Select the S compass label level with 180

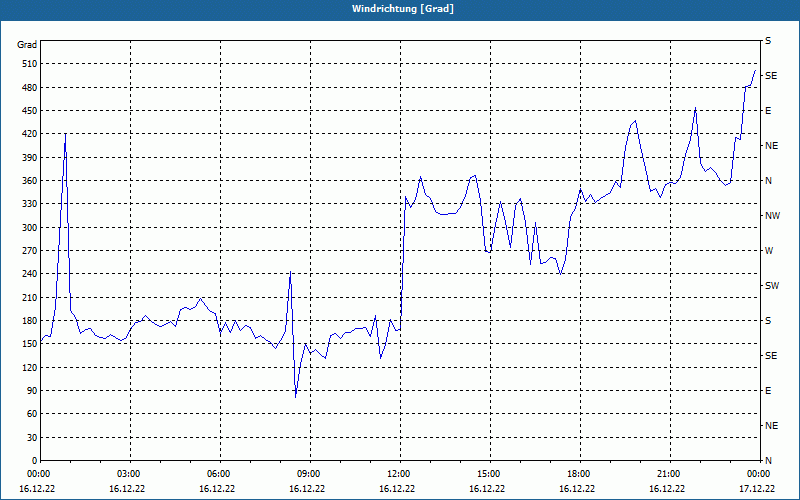pos(768,321)
